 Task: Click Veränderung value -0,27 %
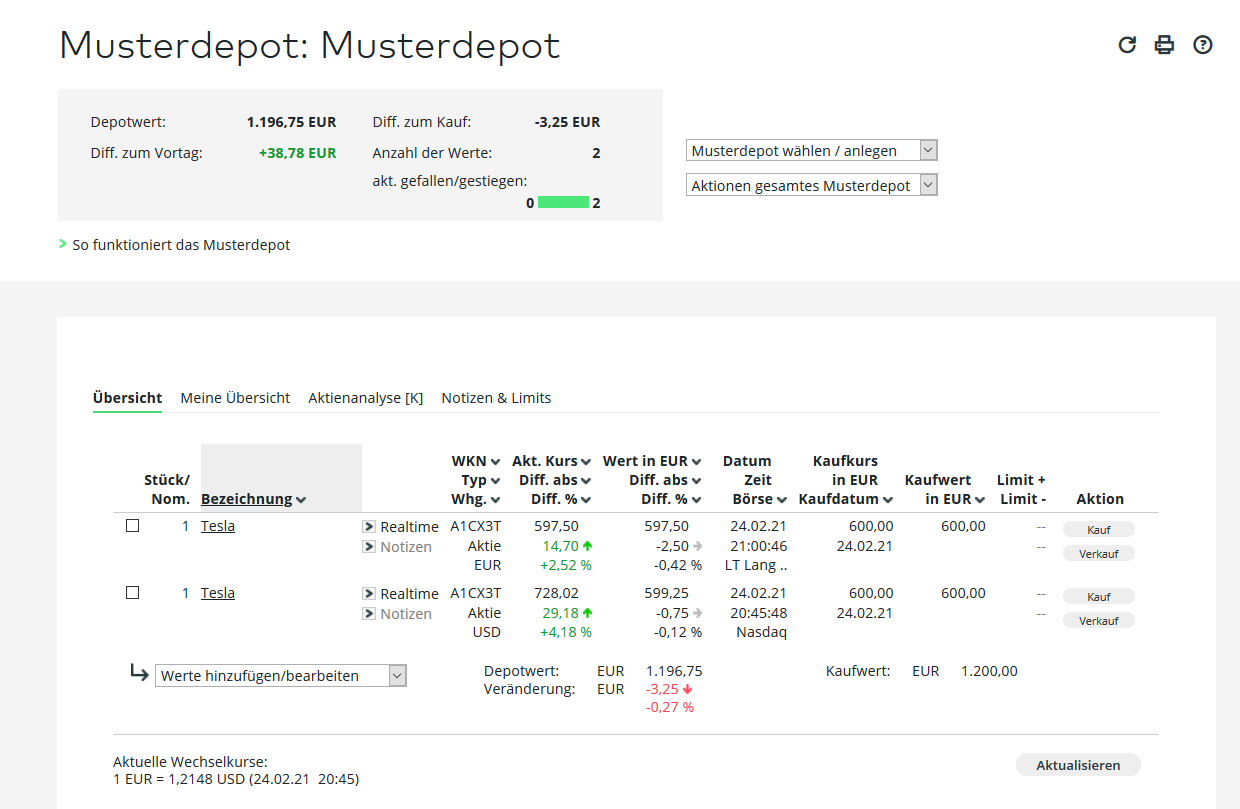pos(670,707)
